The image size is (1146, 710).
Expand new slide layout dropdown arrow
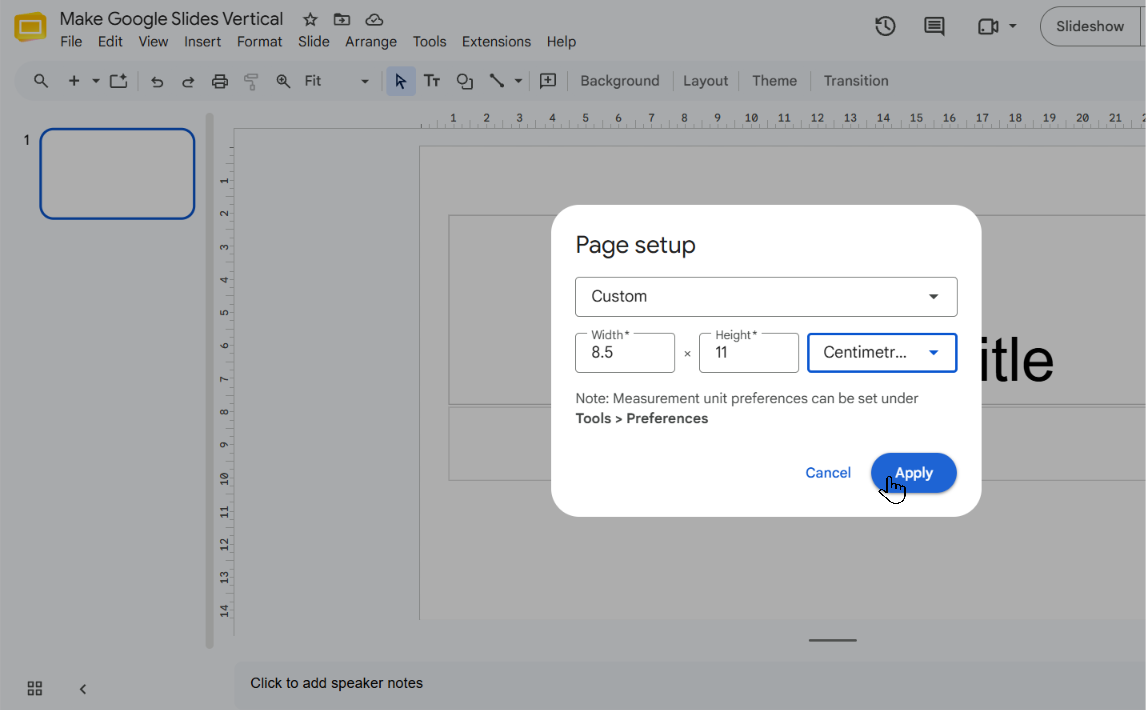tap(96, 81)
